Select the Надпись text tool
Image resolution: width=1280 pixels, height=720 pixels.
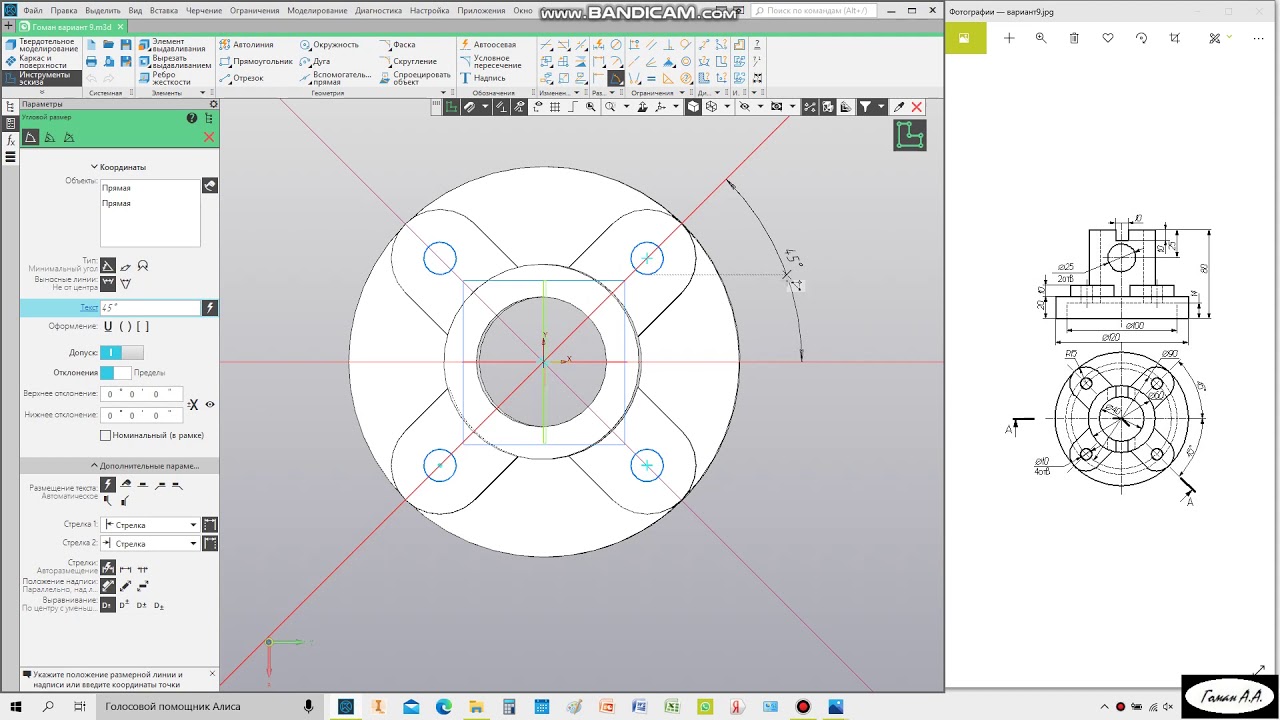[483, 78]
